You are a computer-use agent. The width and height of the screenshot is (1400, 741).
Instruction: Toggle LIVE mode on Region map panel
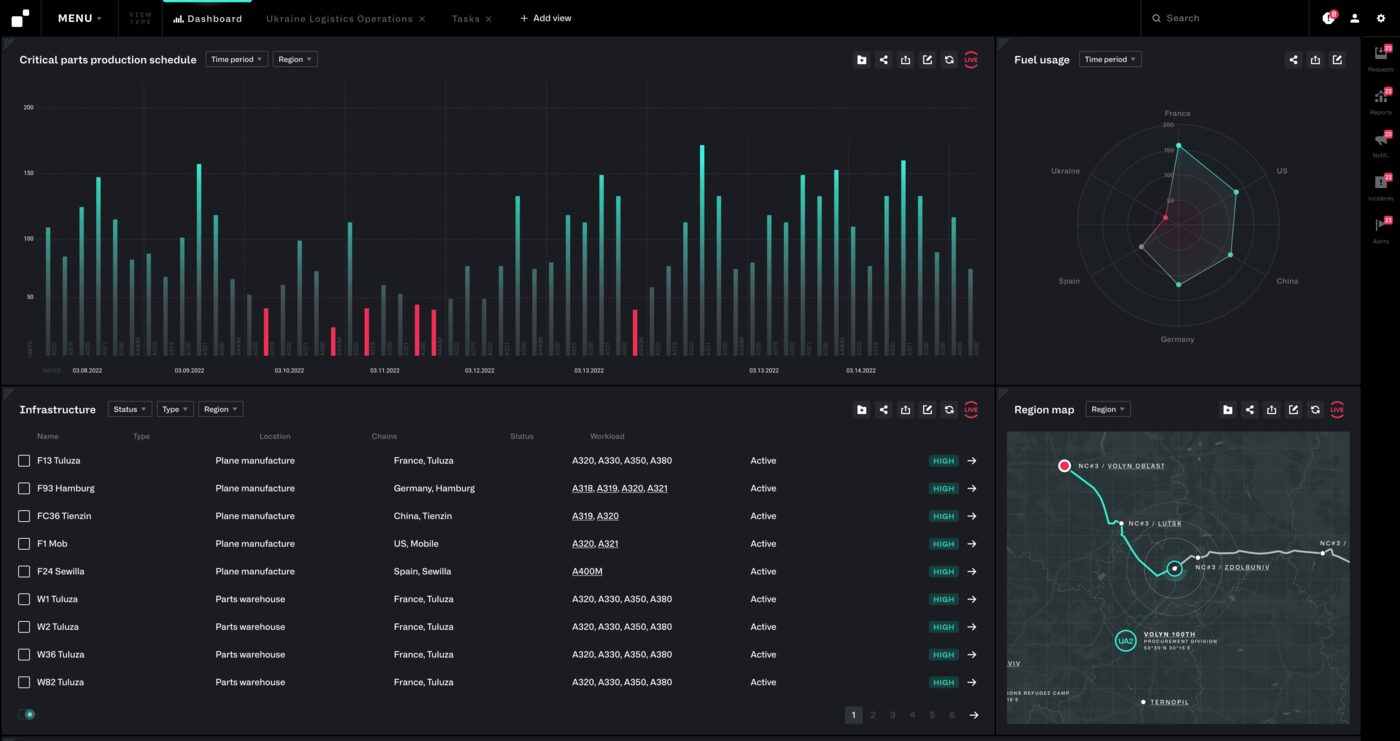coord(1337,410)
